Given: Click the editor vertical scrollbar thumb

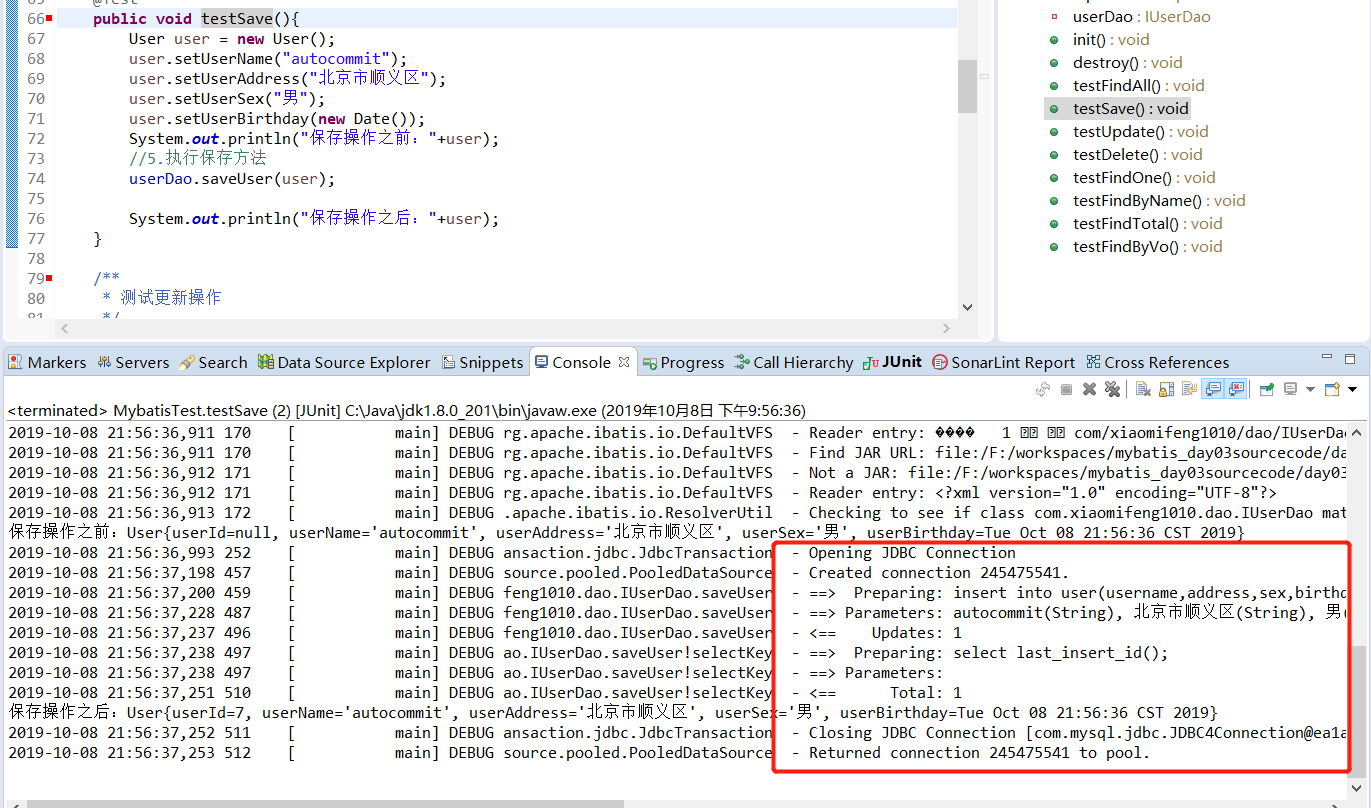Looking at the screenshot, I should coord(967,86).
